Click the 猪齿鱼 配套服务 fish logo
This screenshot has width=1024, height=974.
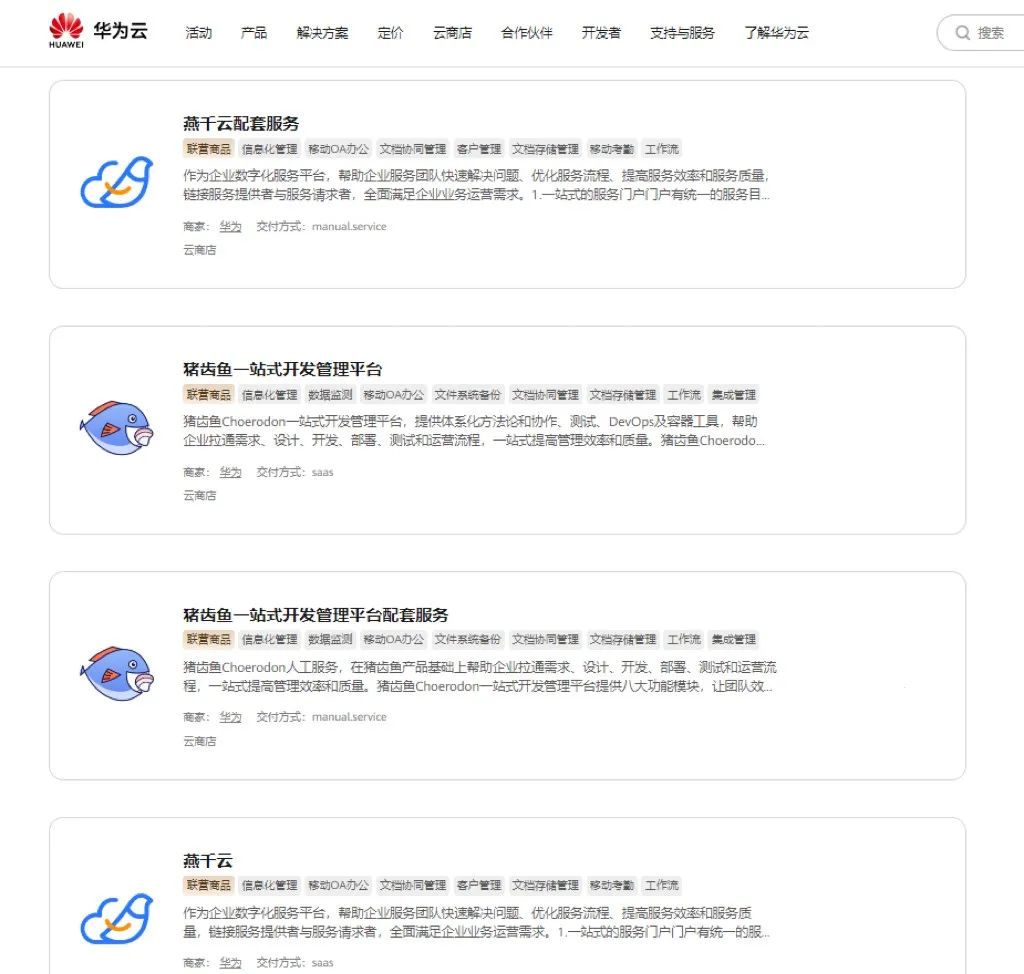pyautogui.click(x=116, y=674)
